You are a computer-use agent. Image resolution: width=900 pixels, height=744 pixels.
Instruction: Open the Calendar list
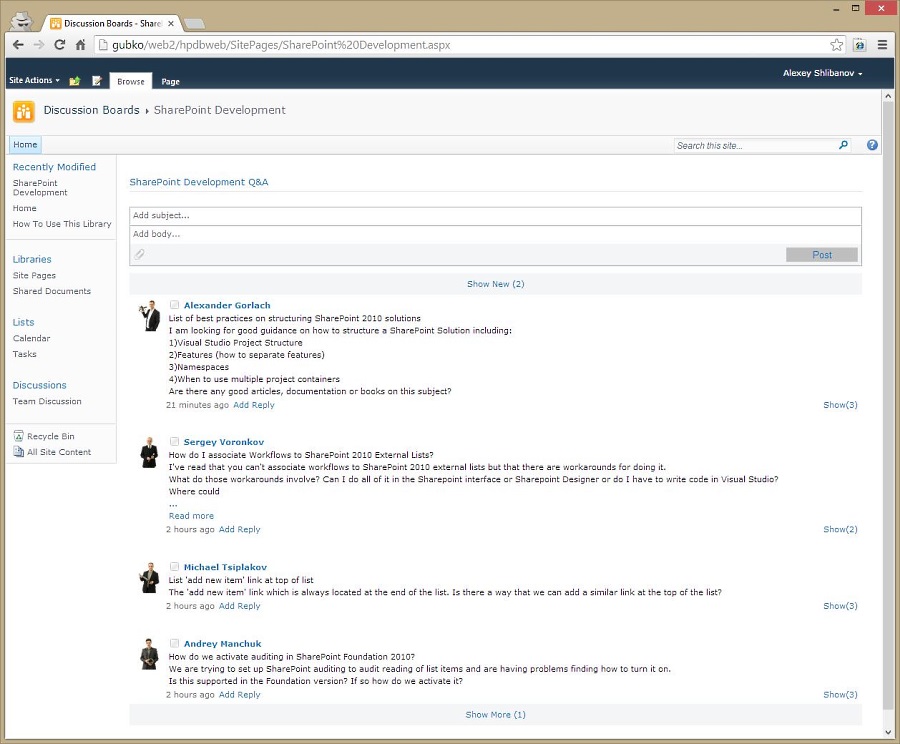[x=32, y=338]
